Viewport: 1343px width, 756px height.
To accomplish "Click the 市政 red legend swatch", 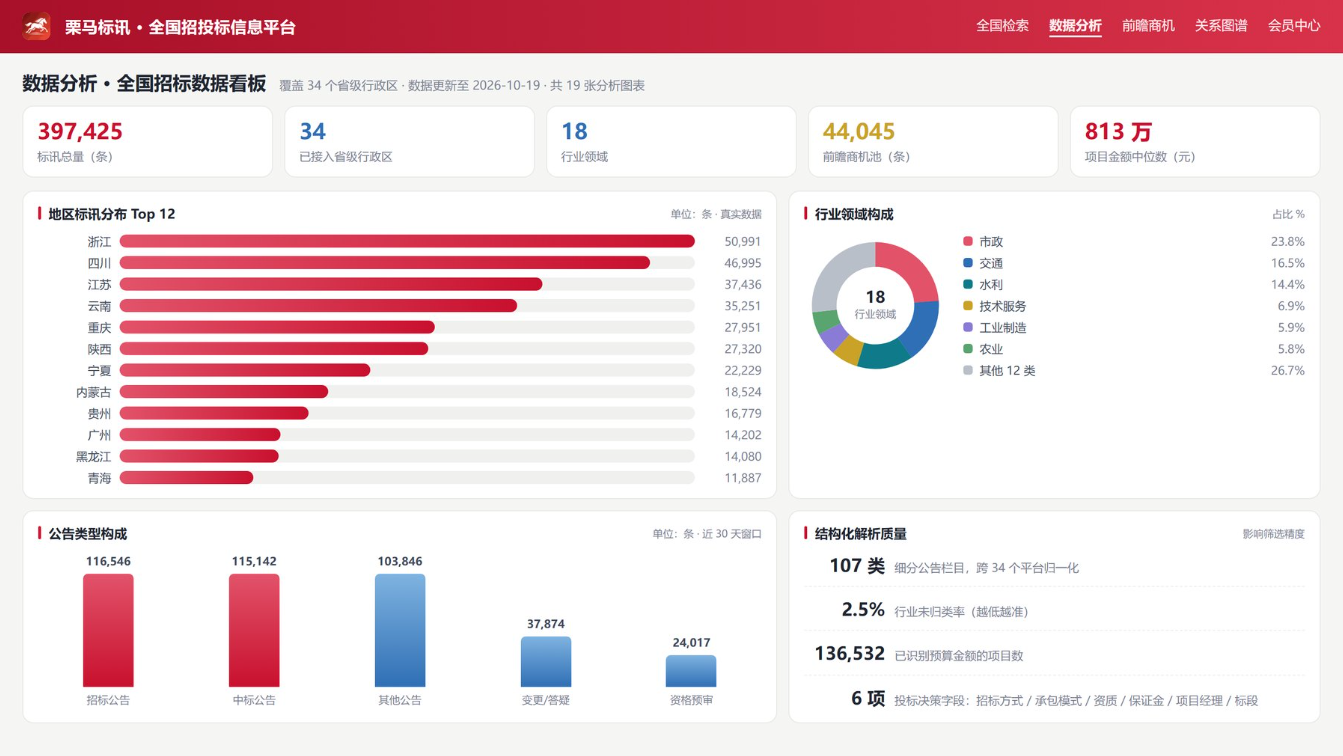I will tap(968, 242).
